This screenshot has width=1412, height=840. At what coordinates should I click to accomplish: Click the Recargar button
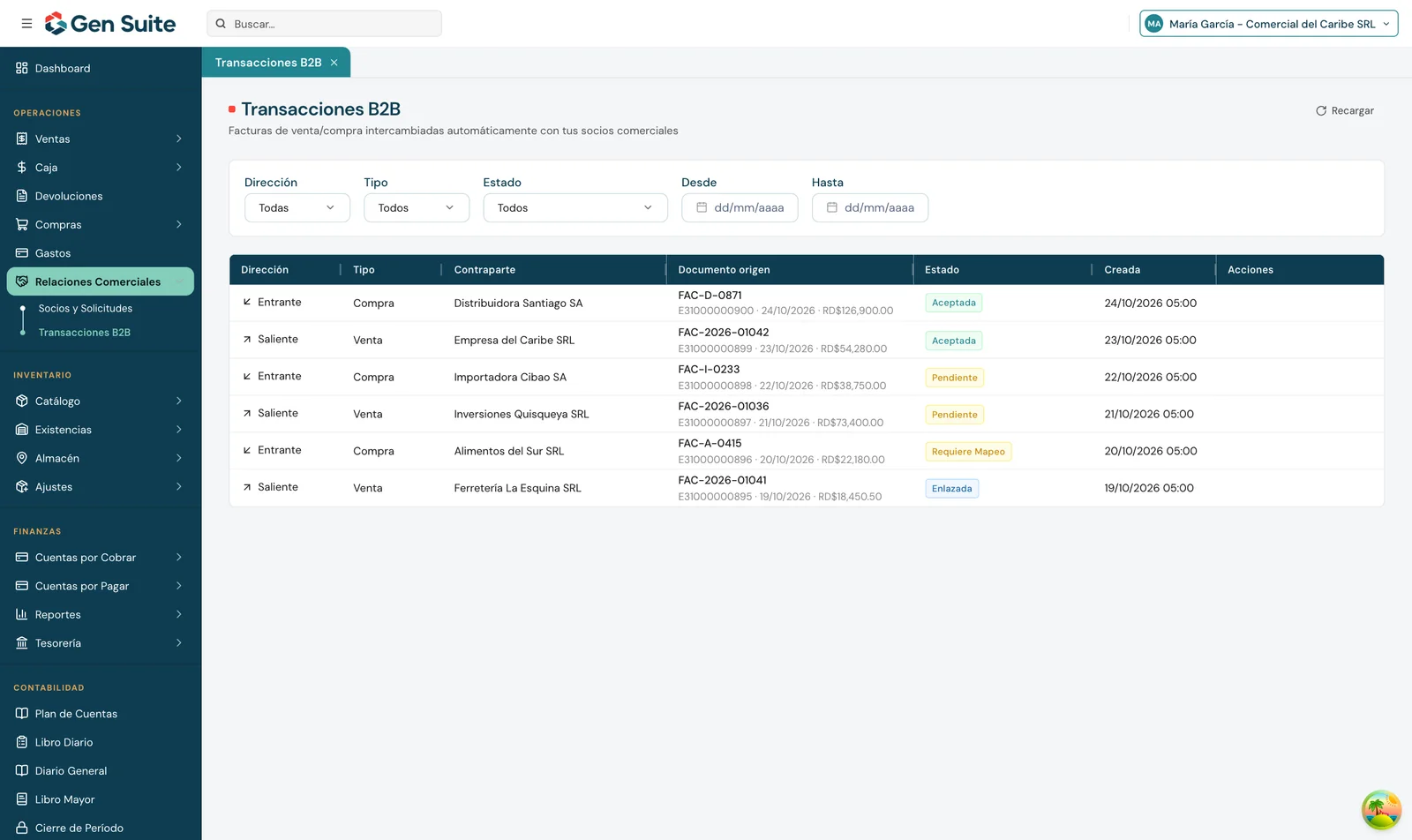tap(1345, 111)
